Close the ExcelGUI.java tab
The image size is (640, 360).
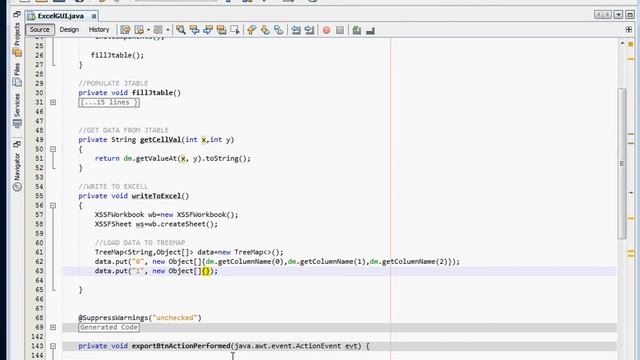tap(94, 16)
